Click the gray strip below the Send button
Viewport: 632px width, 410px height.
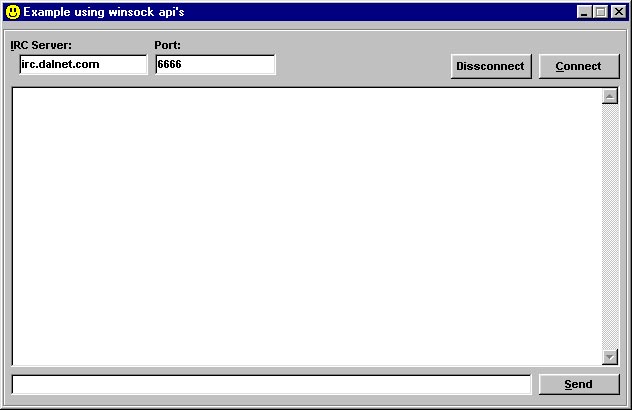578,401
